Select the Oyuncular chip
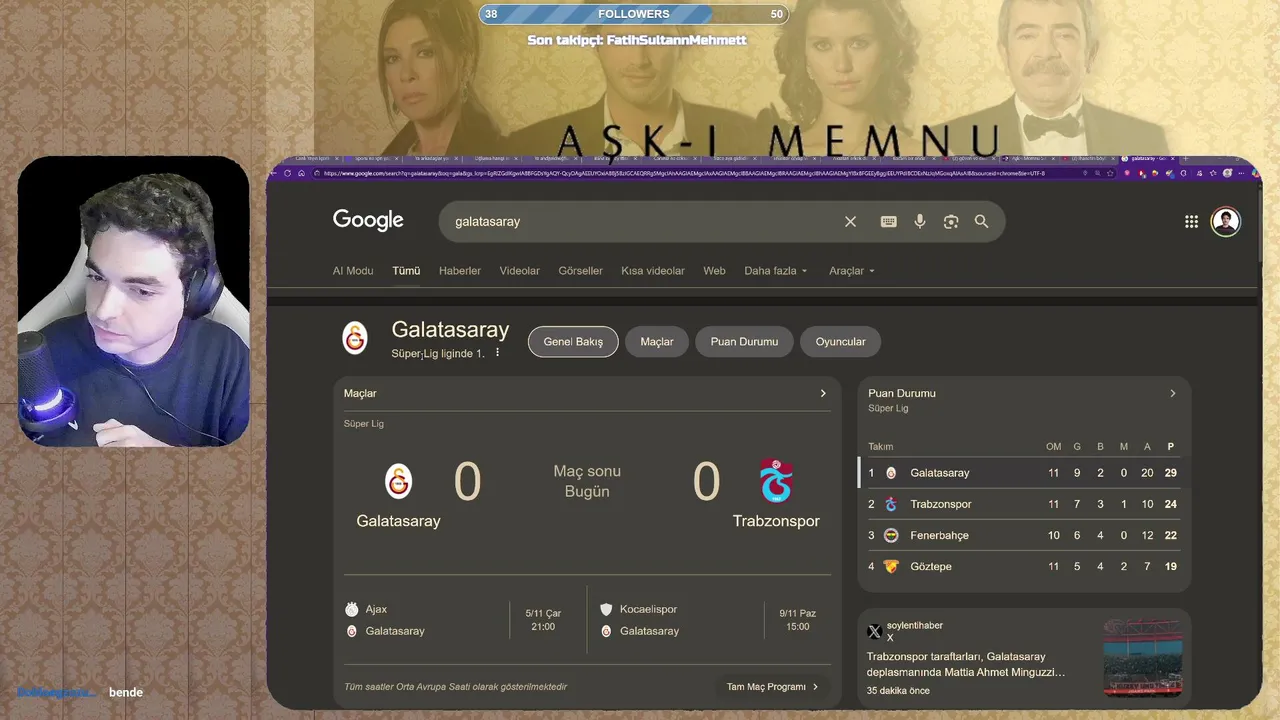The height and width of the screenshot is (720, 1280). (840, 341)
